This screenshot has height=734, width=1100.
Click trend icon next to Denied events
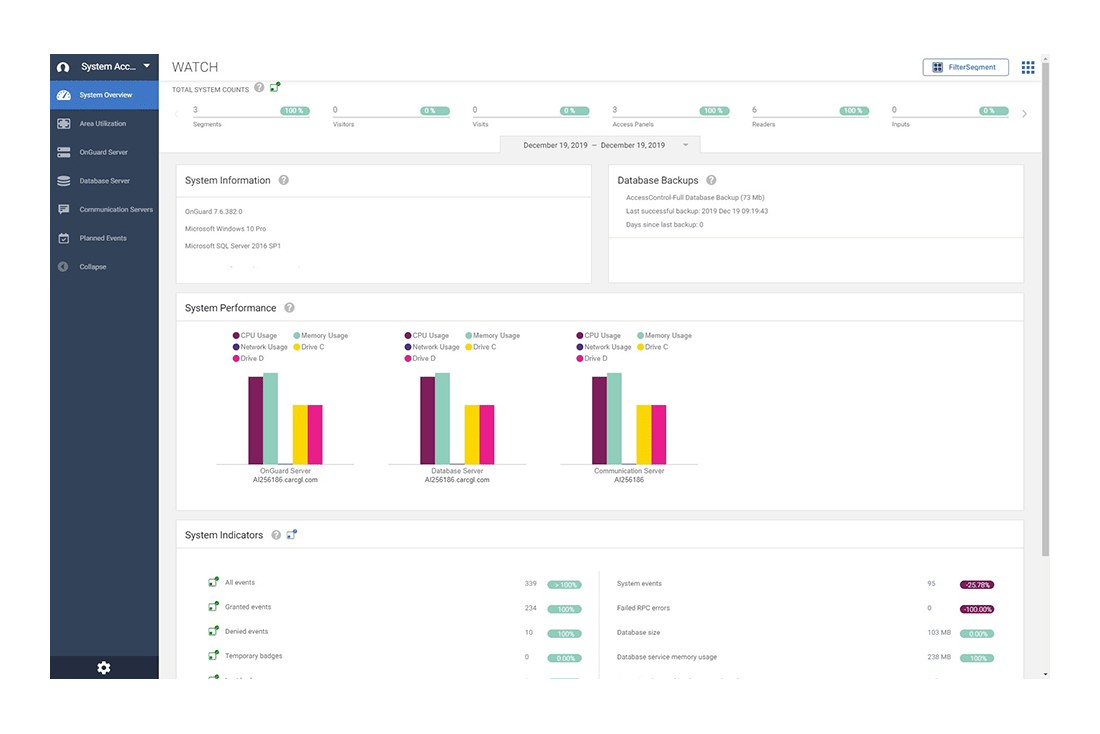[x=213, y=631]
